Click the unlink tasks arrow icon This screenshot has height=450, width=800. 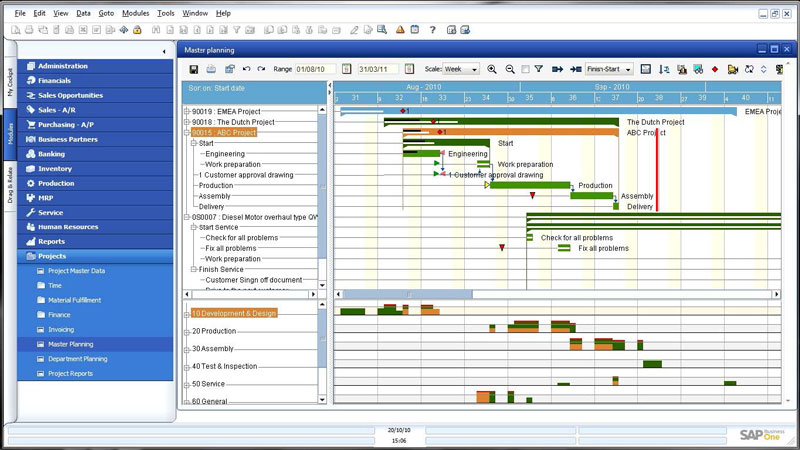(x=576, y=69)
